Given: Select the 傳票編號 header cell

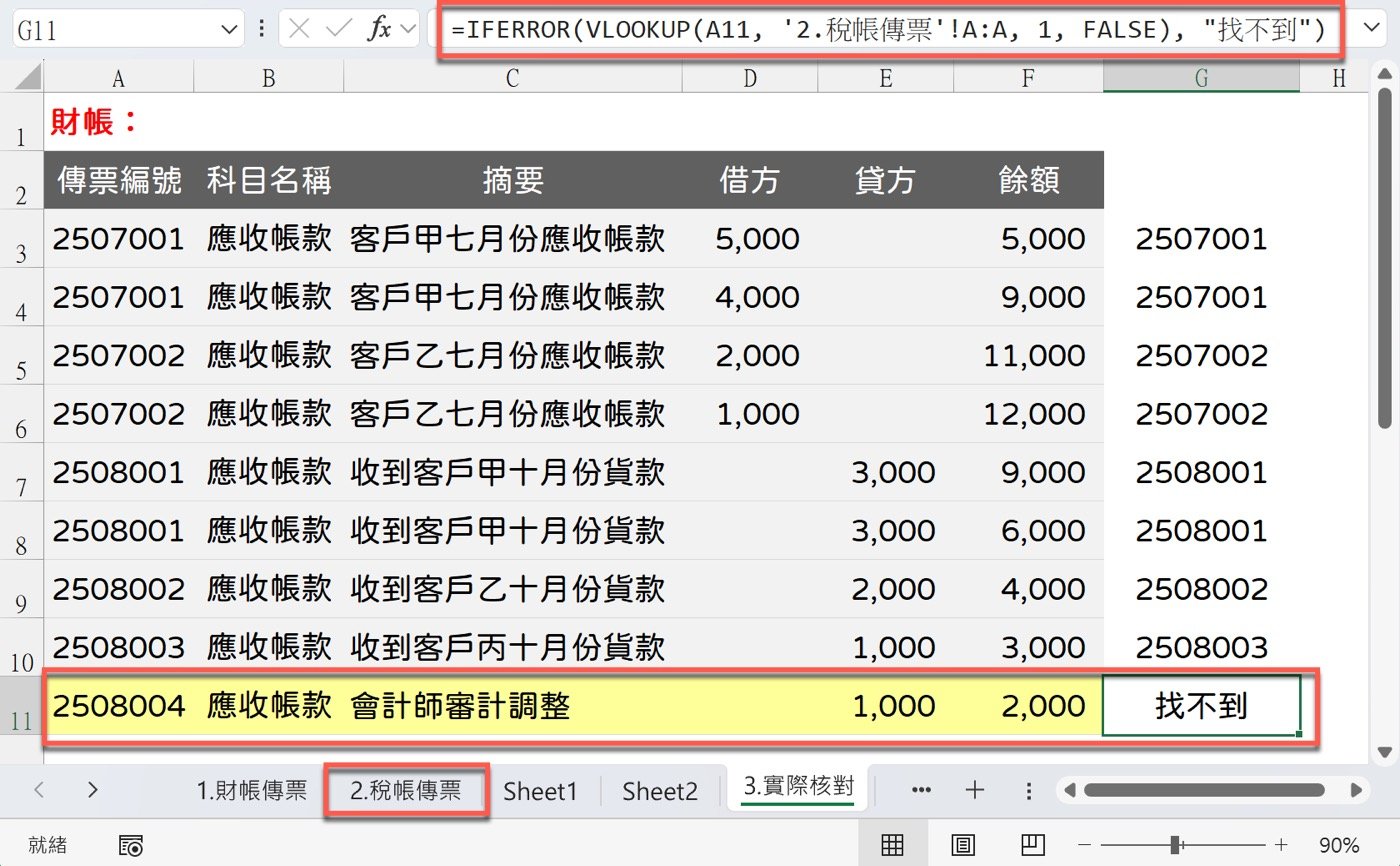Looking at the screenshot, I should [x=118, y=180].
